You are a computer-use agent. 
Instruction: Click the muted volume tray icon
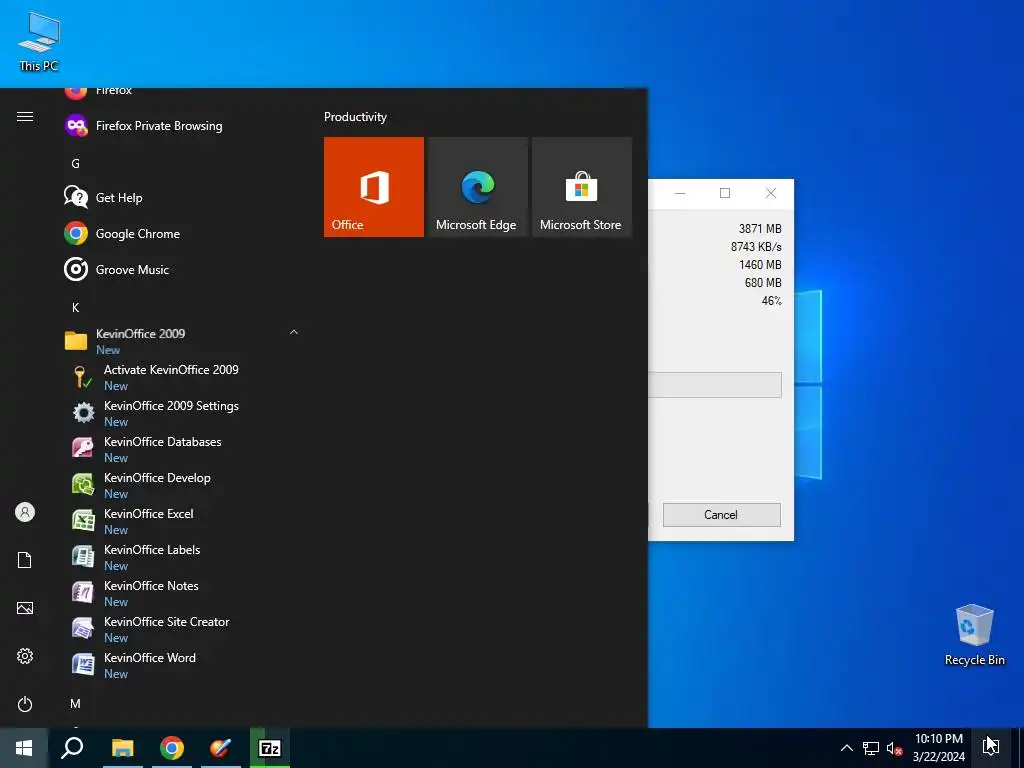pos(894,748)
